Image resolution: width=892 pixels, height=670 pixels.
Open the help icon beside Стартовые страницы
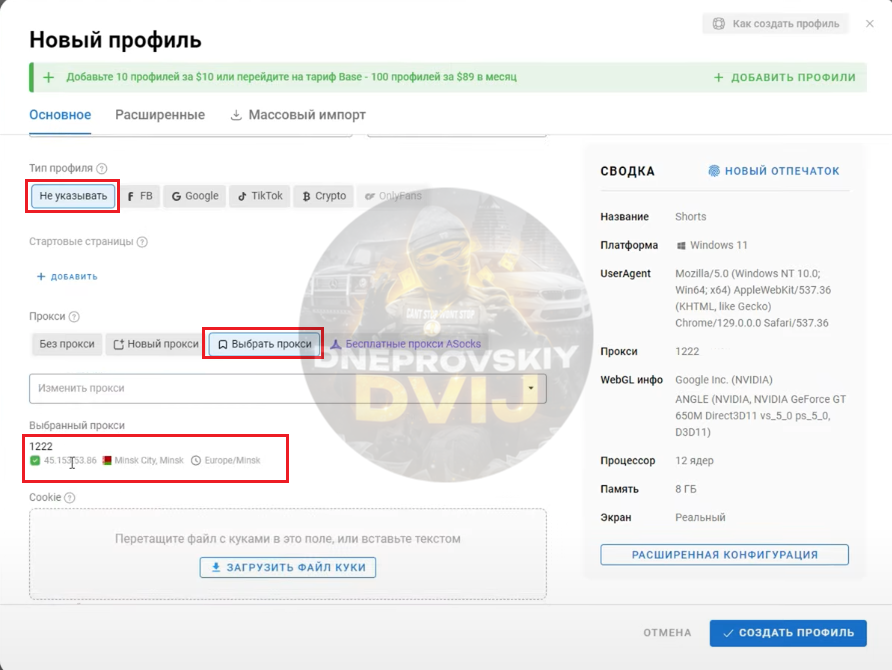[142, 242]
